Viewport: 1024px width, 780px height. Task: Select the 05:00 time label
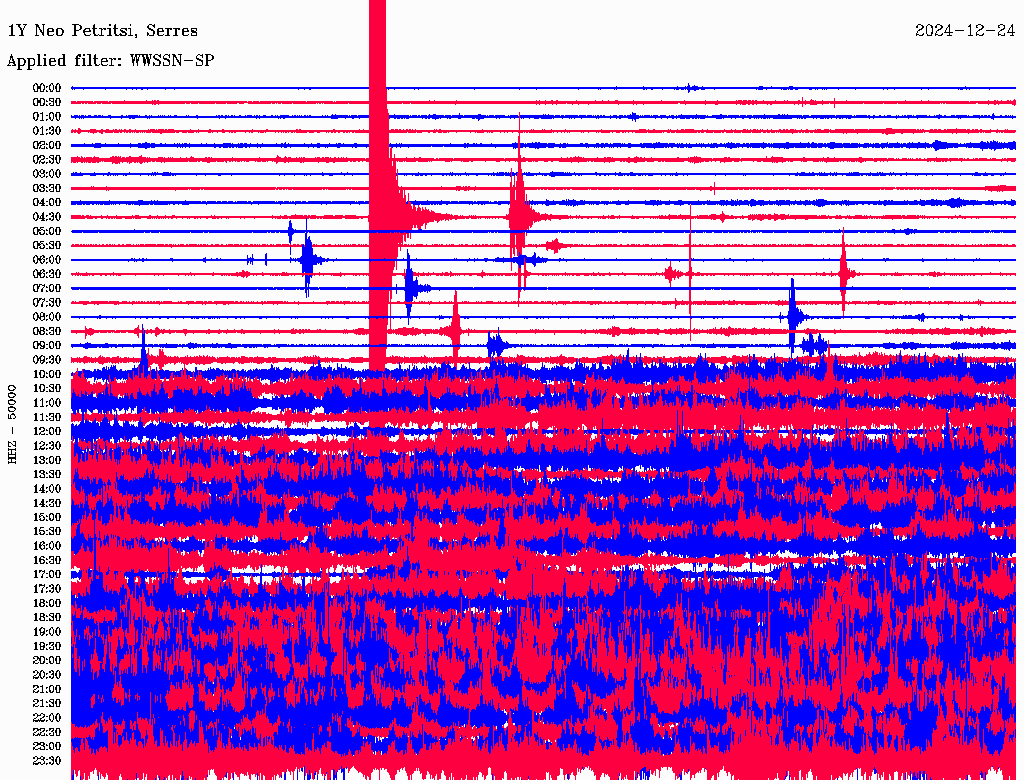(47, 231)
